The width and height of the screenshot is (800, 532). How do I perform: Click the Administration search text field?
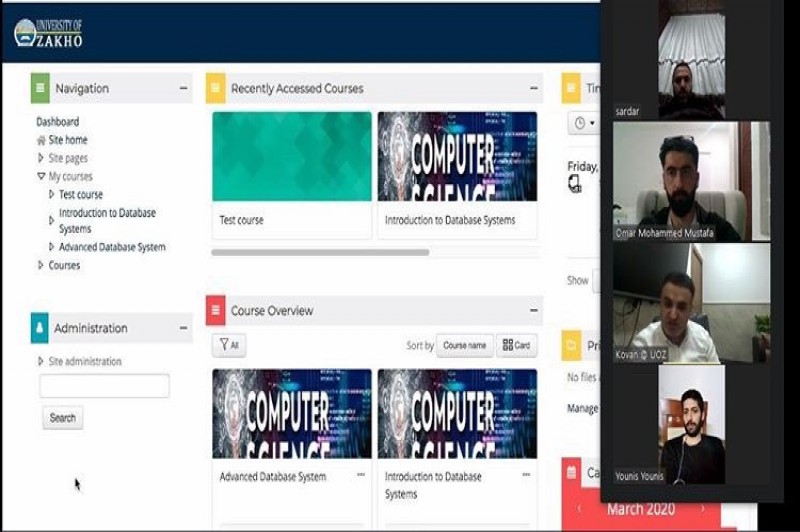(x=104, y=386)
